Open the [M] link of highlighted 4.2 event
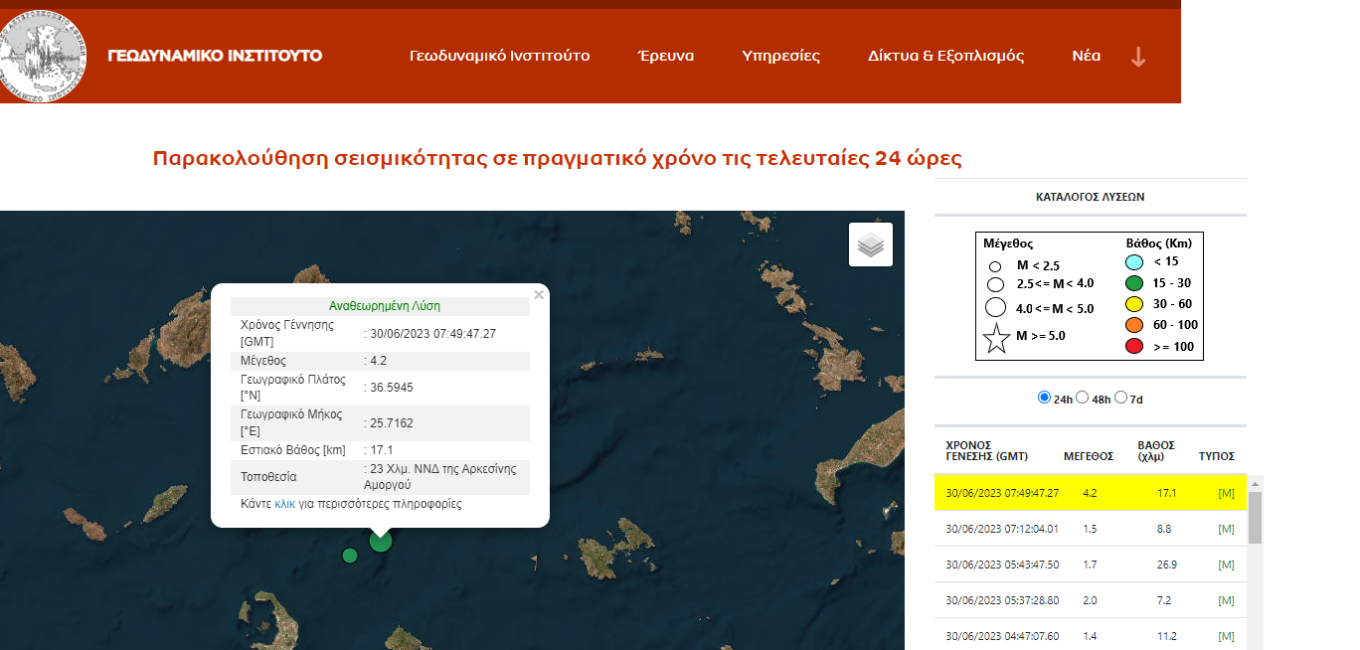 (x=1226, y=493)
